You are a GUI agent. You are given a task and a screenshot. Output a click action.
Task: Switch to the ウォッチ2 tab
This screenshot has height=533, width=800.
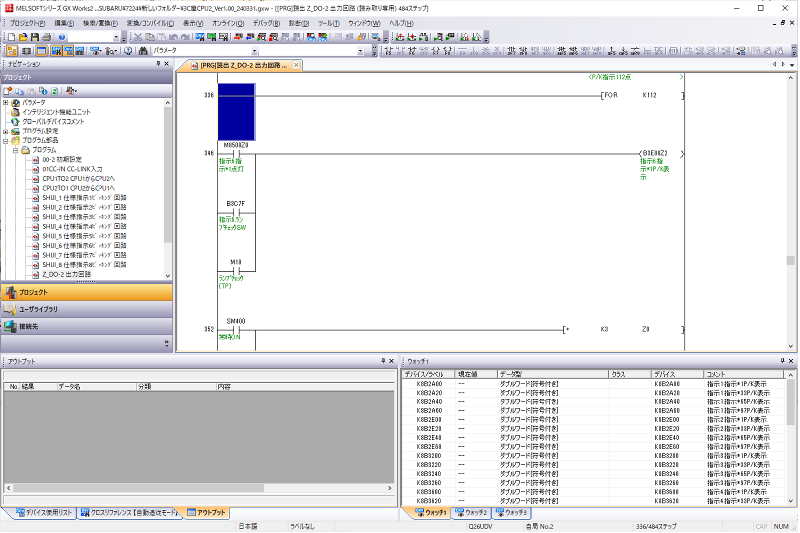pyautogui.click(x=474, y=512)
